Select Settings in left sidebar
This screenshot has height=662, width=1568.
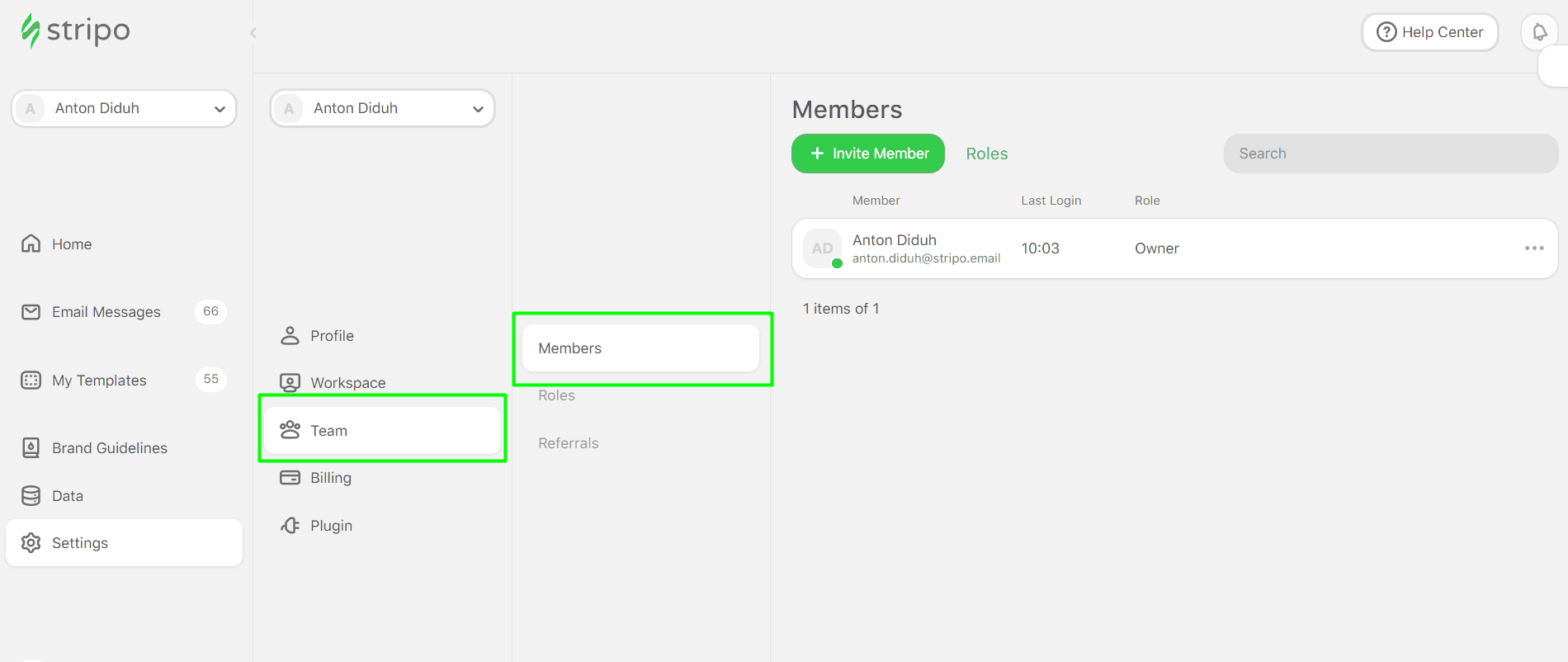pos(80,543)
